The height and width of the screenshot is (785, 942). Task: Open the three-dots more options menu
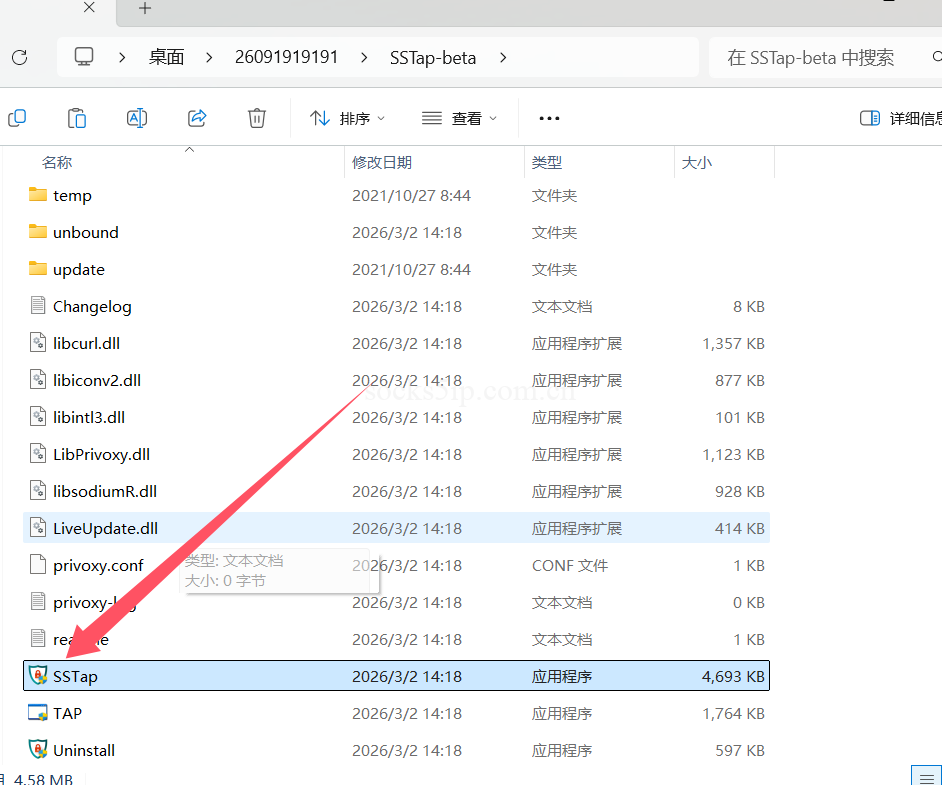point(549,118)
